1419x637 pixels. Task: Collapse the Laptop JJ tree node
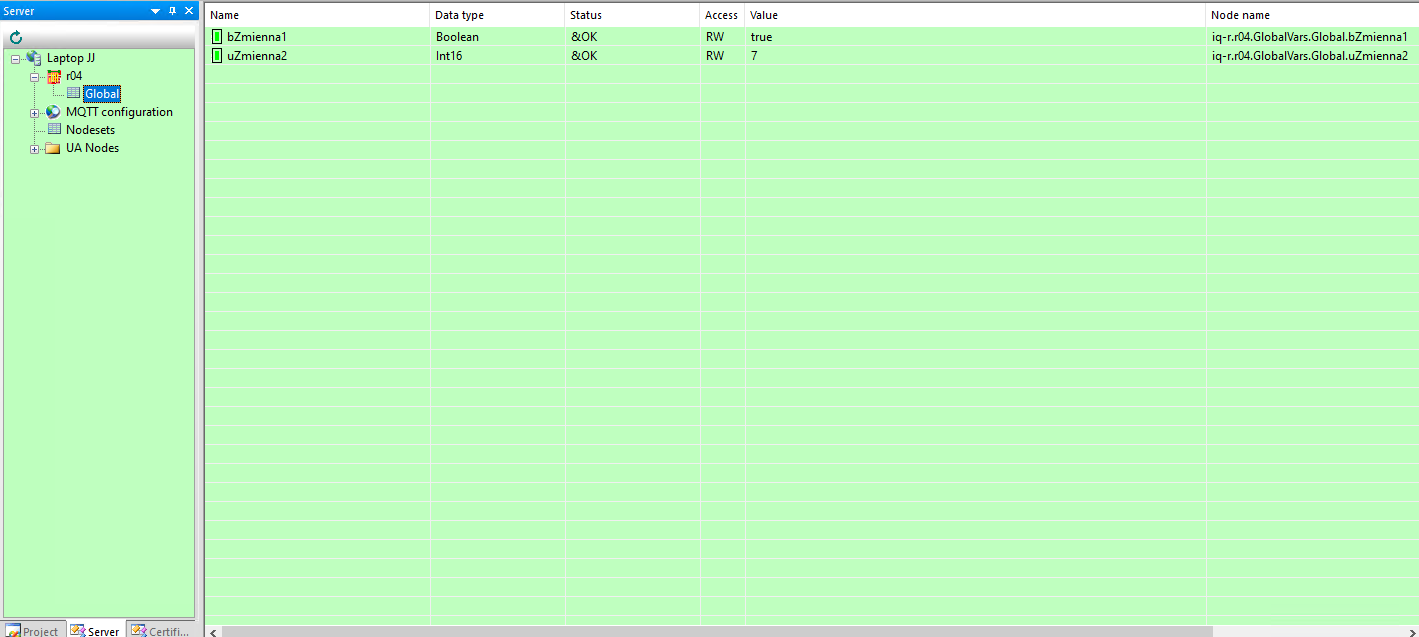click(16, 59)
